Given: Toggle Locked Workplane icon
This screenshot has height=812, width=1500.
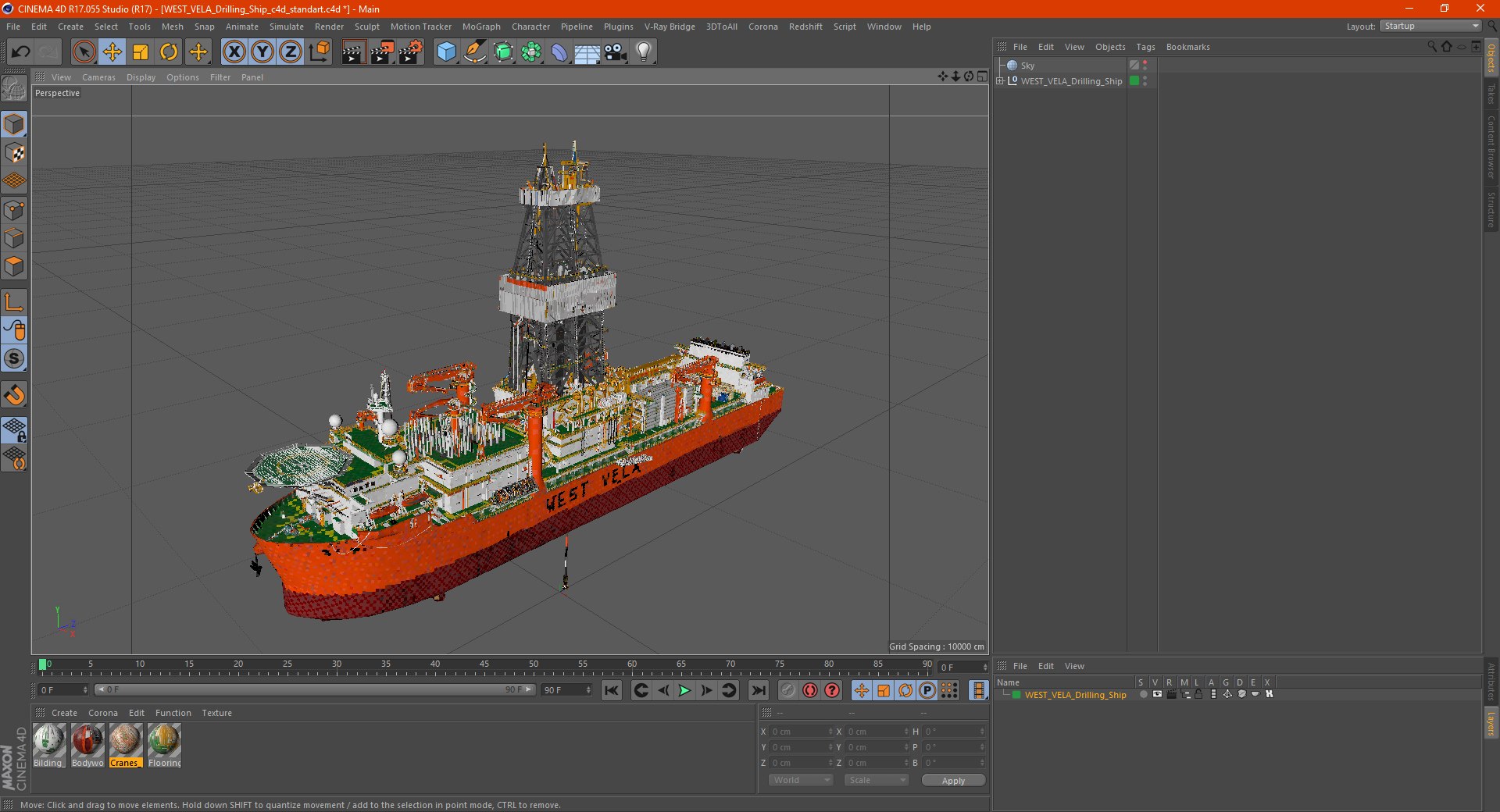Looking at the screenshot, I should click(x=14, y=429).
